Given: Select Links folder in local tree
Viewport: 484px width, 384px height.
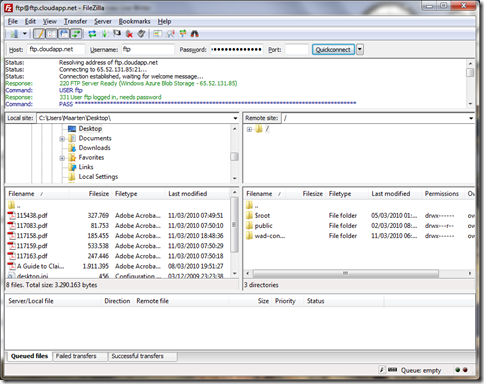Looking at the screenshot, I should click(86, 167).
